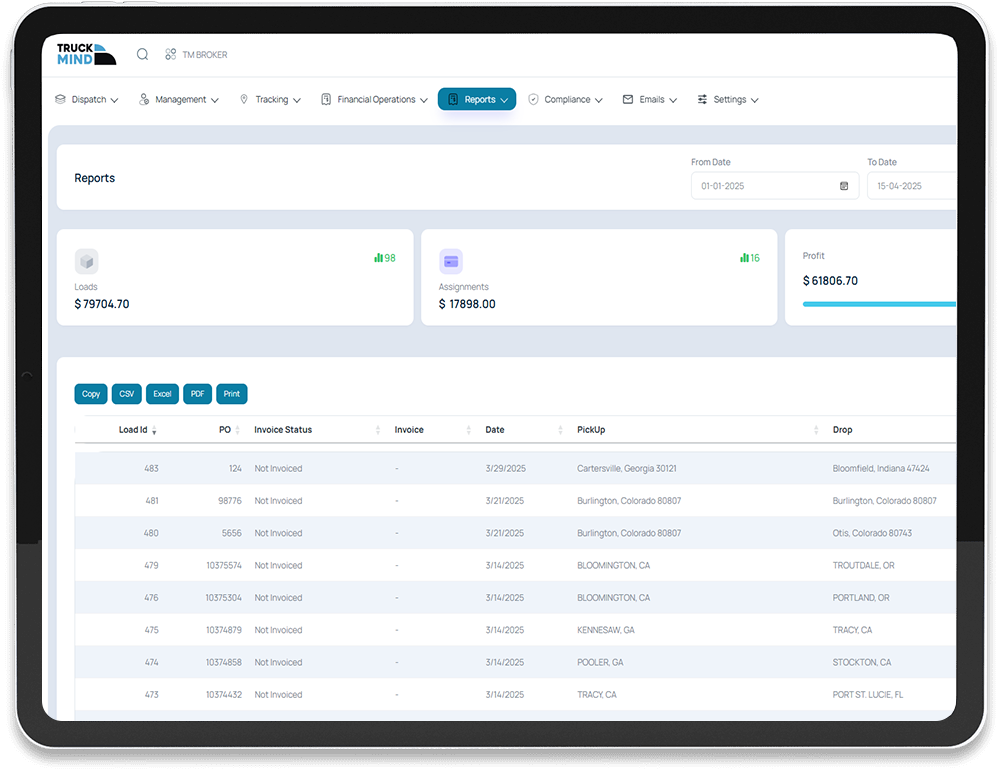
Task: Click the Settings sliders icon
Action: [x=702, y=99]
